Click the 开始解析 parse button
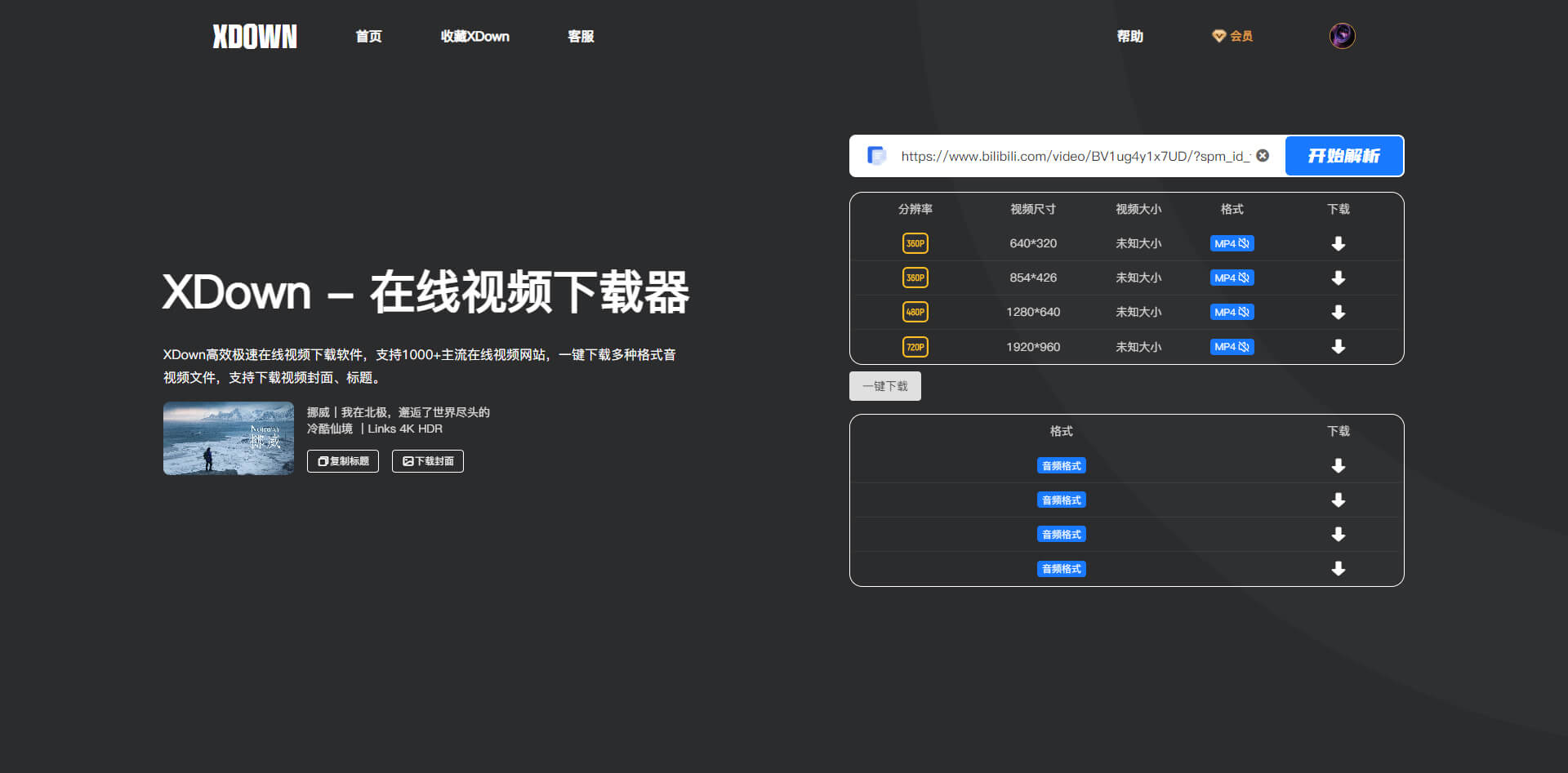 1343,156
